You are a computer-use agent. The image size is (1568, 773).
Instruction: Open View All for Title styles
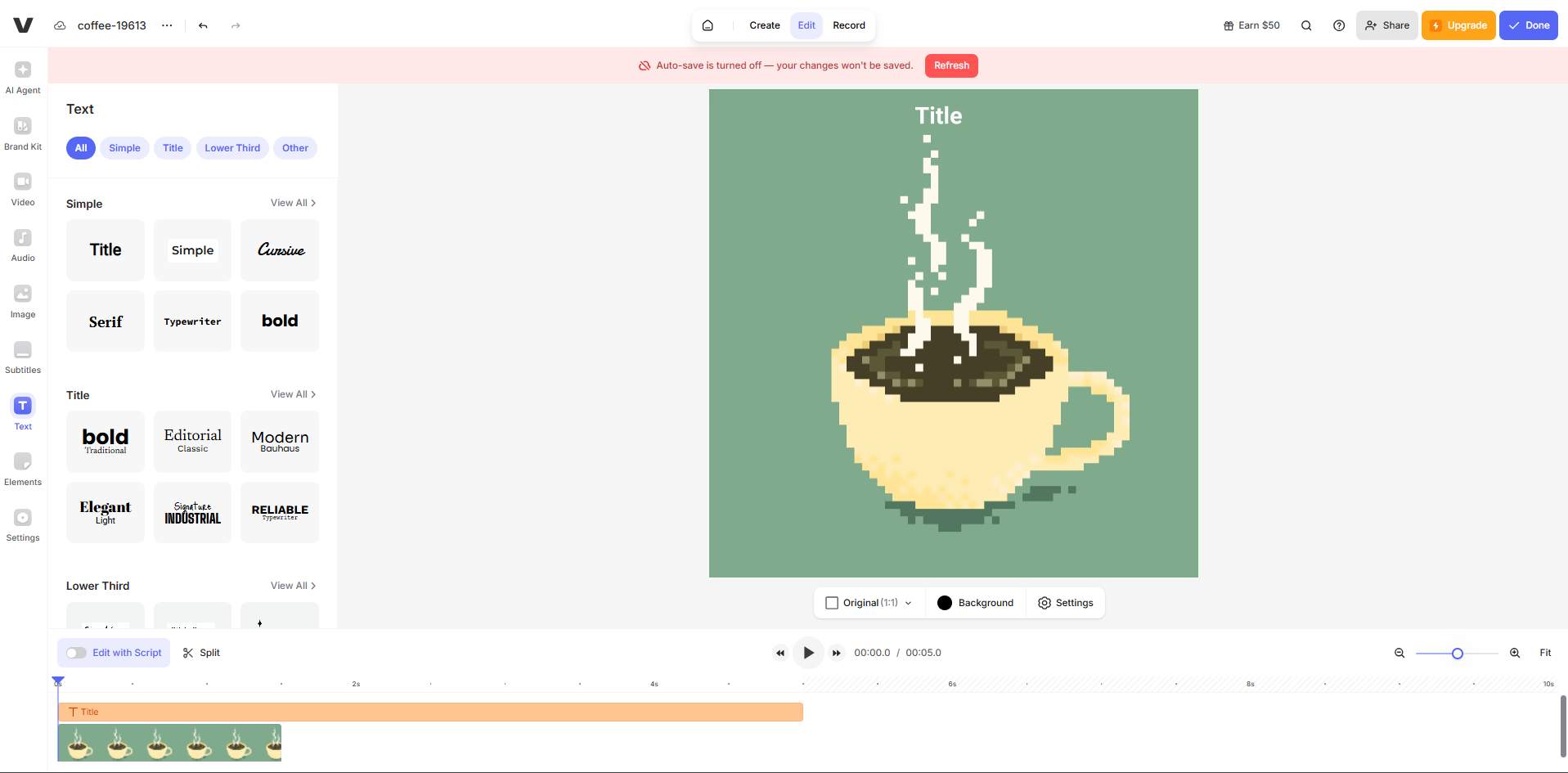click(x=292, y=394)
